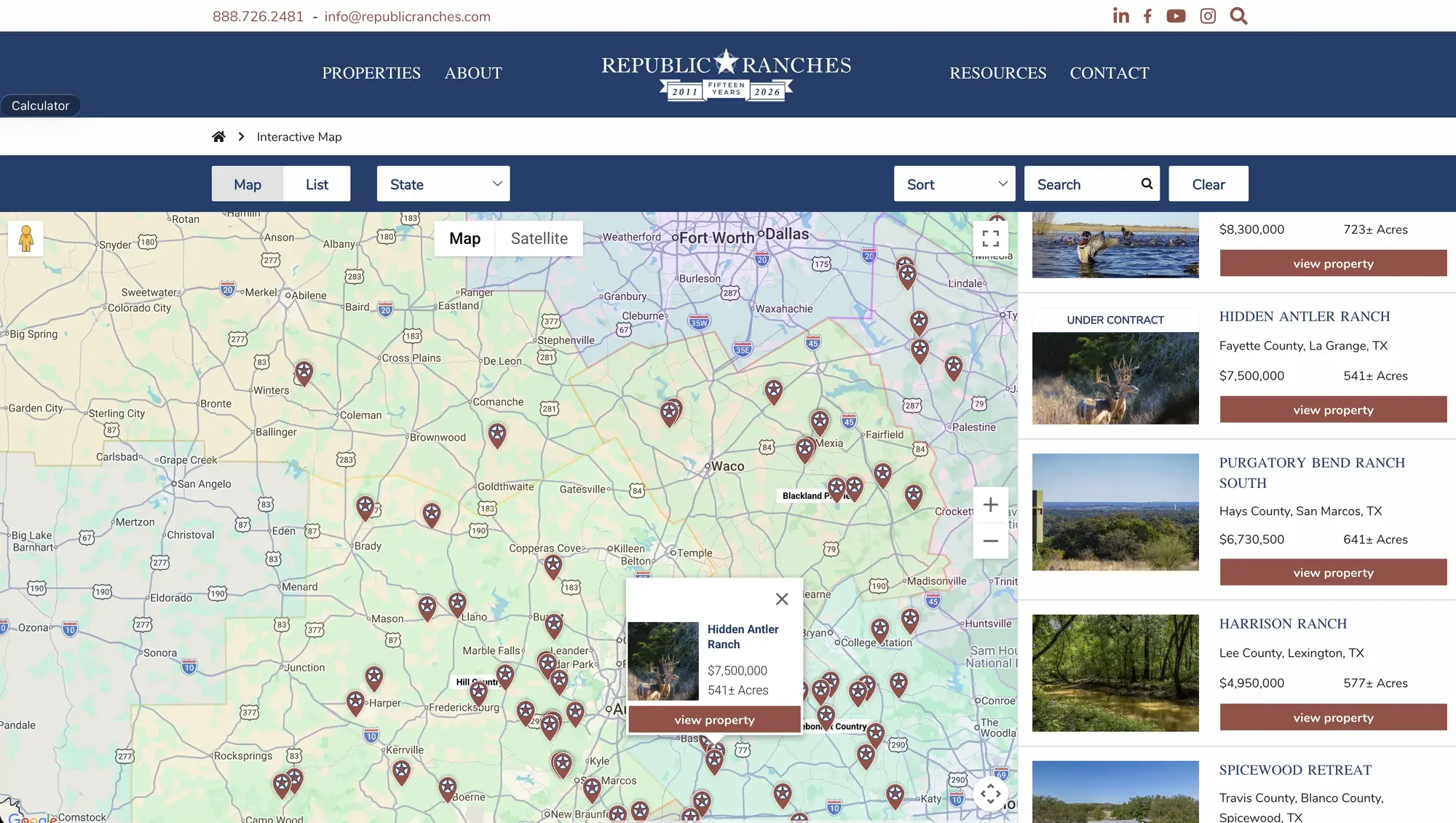This screenshot has height=823, width=1456.
Task: Open the Harrison Ranch listing title
Action: tap(1283, 623)
